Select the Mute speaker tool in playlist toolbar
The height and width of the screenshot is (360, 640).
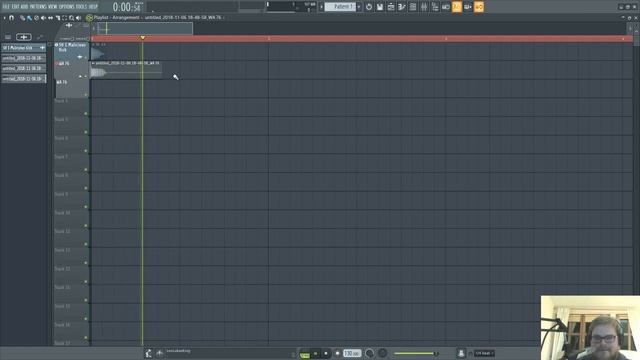pyautogui.click(x=43, y=18)
